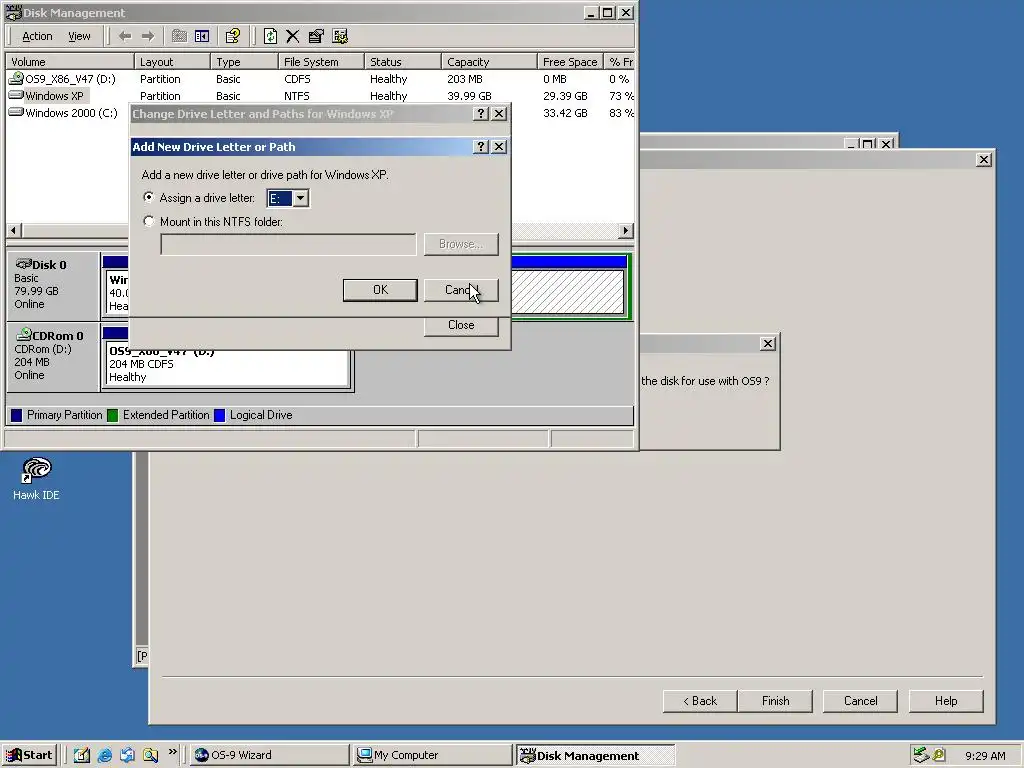Screen dimensions: 1024x768
Task: Click the Back arrow toolbar icon
Action: pyautogui.click(x=125, y=36)
